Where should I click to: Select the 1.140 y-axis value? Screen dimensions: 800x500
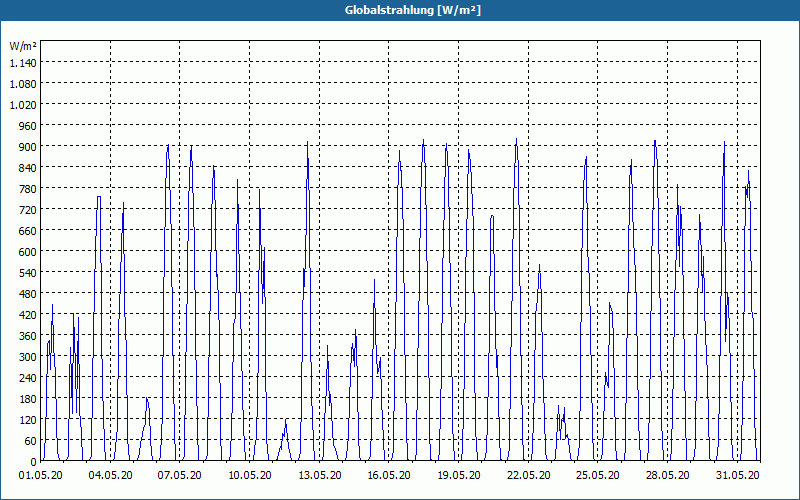tap(23, 62)
